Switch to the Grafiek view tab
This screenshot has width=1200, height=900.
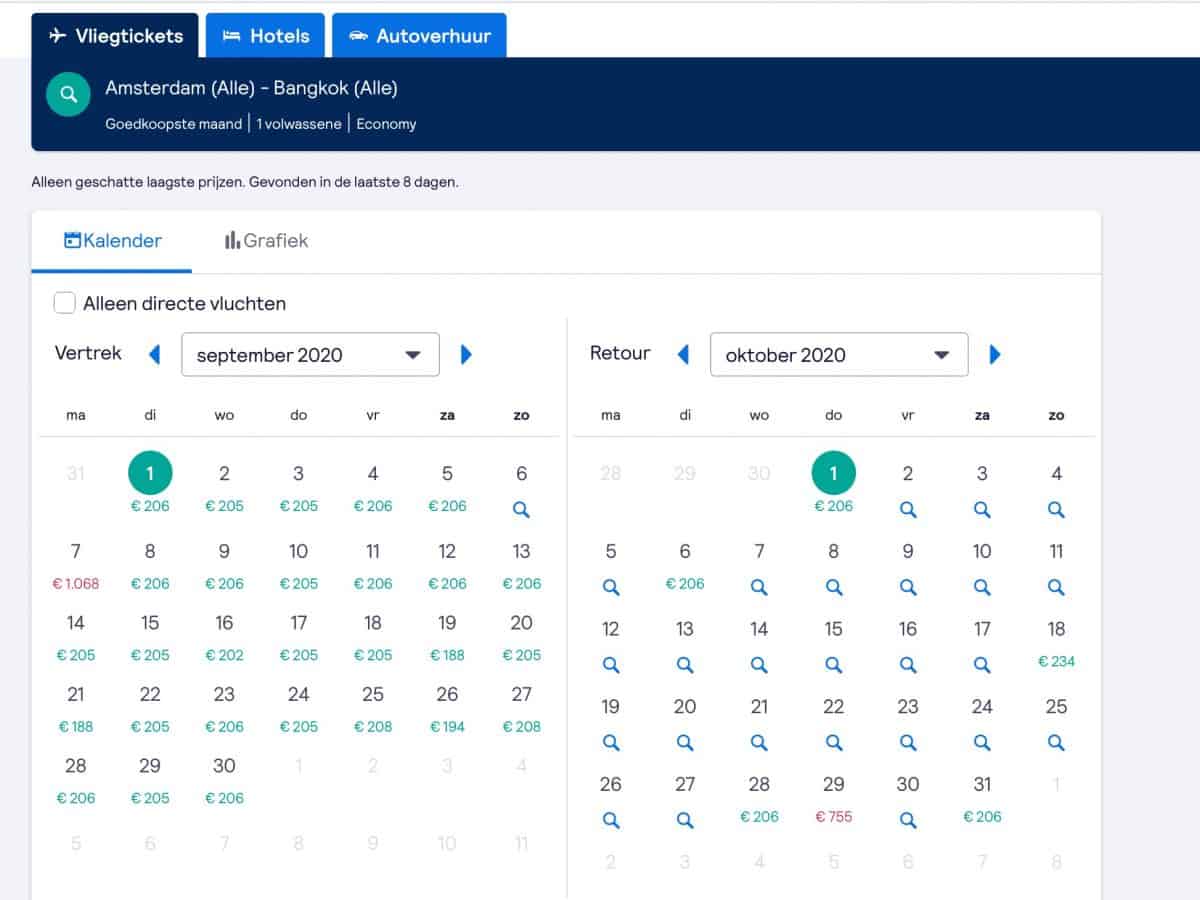tap(266, 241)
